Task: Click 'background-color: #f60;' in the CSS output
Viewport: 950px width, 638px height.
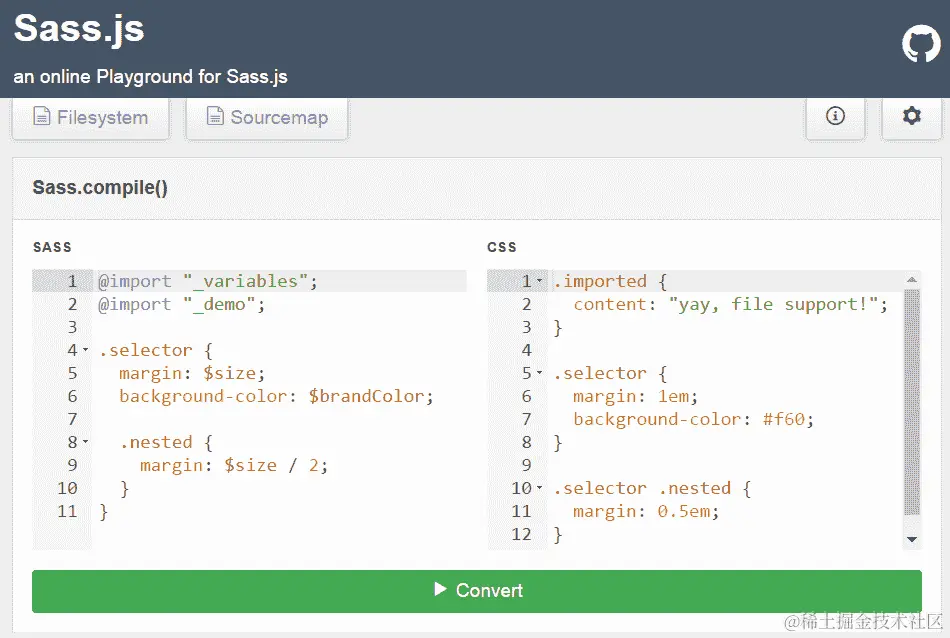Action: [x=694, y=419]
